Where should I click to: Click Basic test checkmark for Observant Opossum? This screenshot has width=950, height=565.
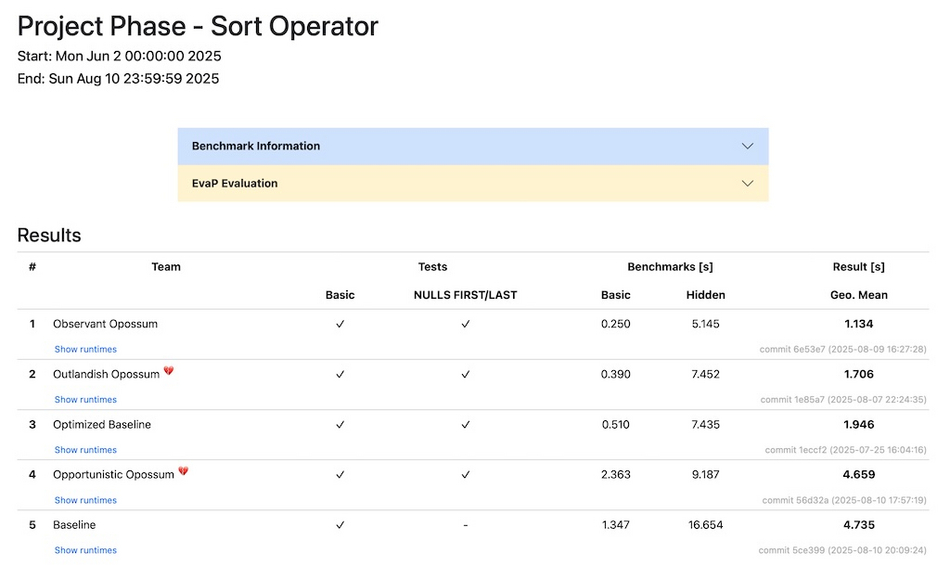click(340, 324)
